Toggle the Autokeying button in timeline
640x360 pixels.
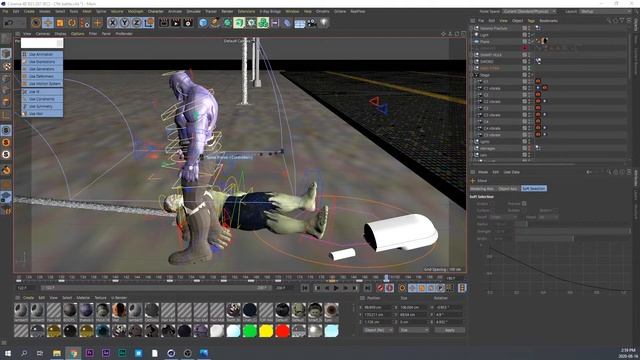(390, 288)
